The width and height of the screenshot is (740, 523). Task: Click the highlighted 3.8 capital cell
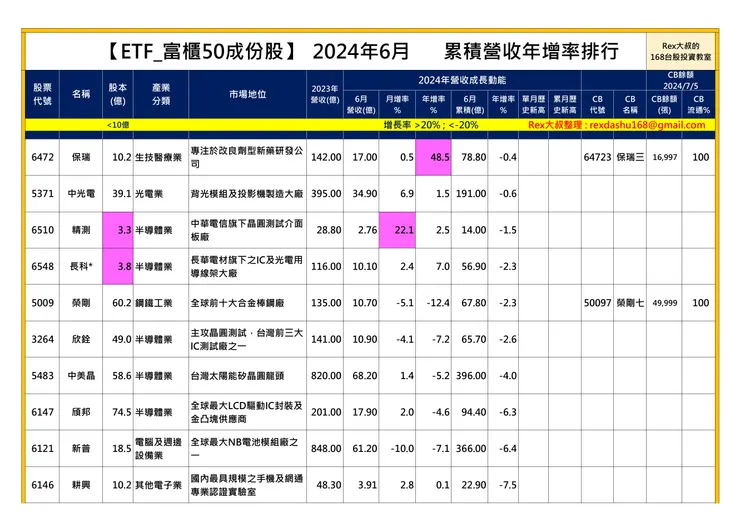tap(118, 266)
